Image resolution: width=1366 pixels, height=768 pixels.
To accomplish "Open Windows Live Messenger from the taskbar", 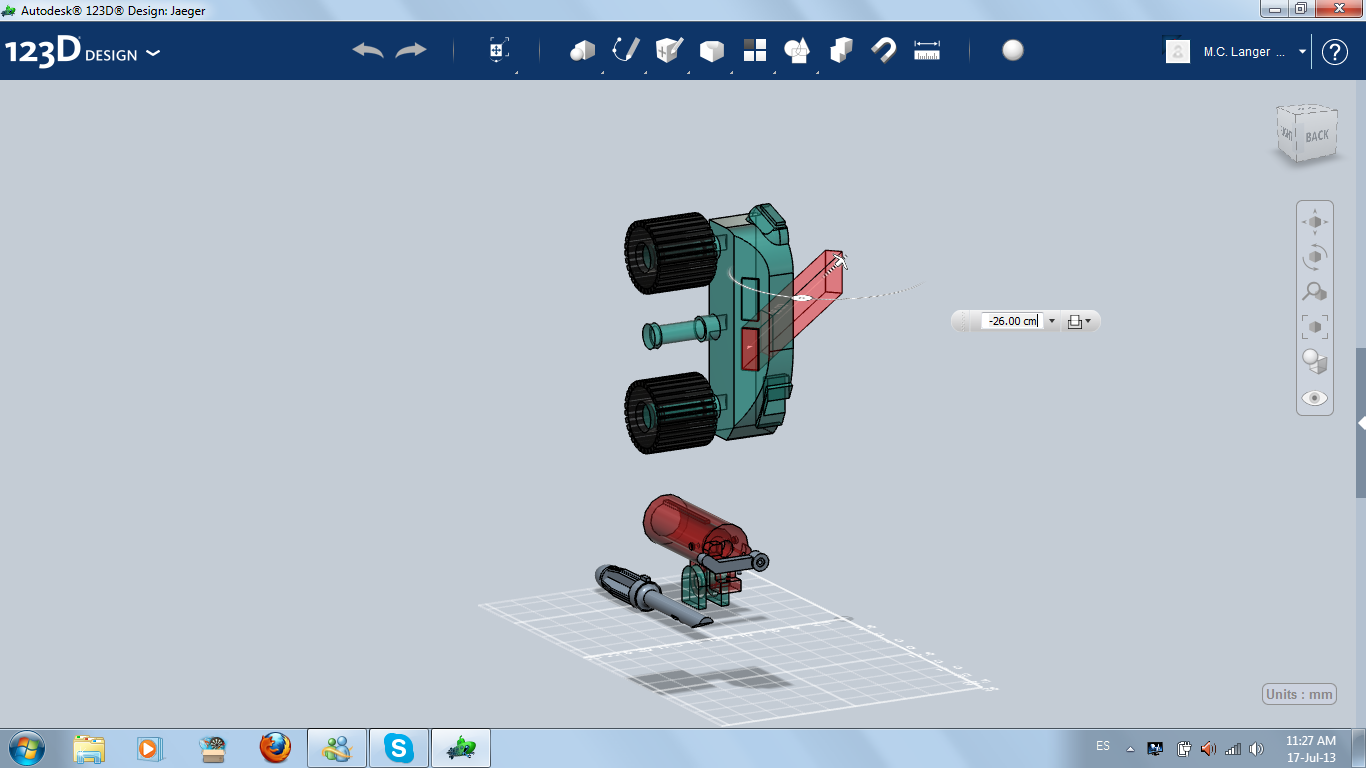I will 337,748.
